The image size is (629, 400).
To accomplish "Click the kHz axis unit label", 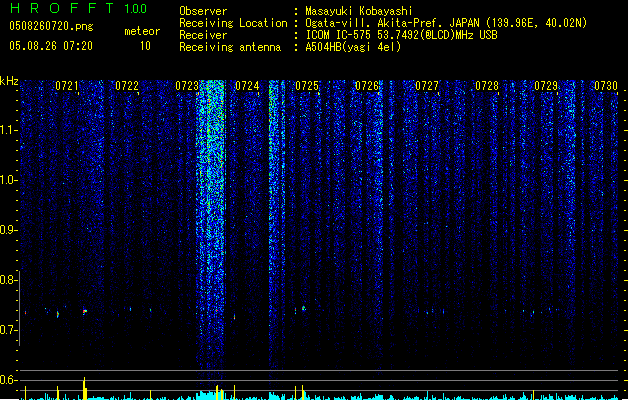I will click(9, 81).
